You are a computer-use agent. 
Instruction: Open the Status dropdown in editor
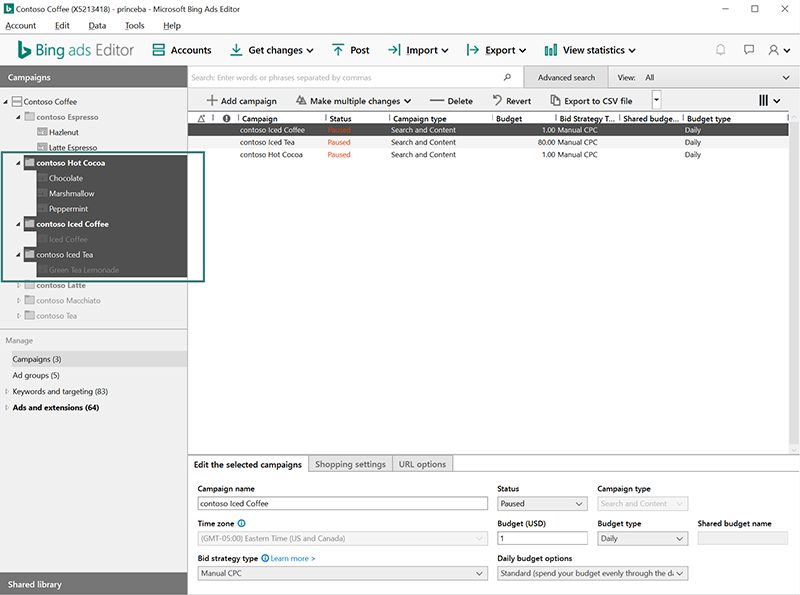tap(541, 504)
